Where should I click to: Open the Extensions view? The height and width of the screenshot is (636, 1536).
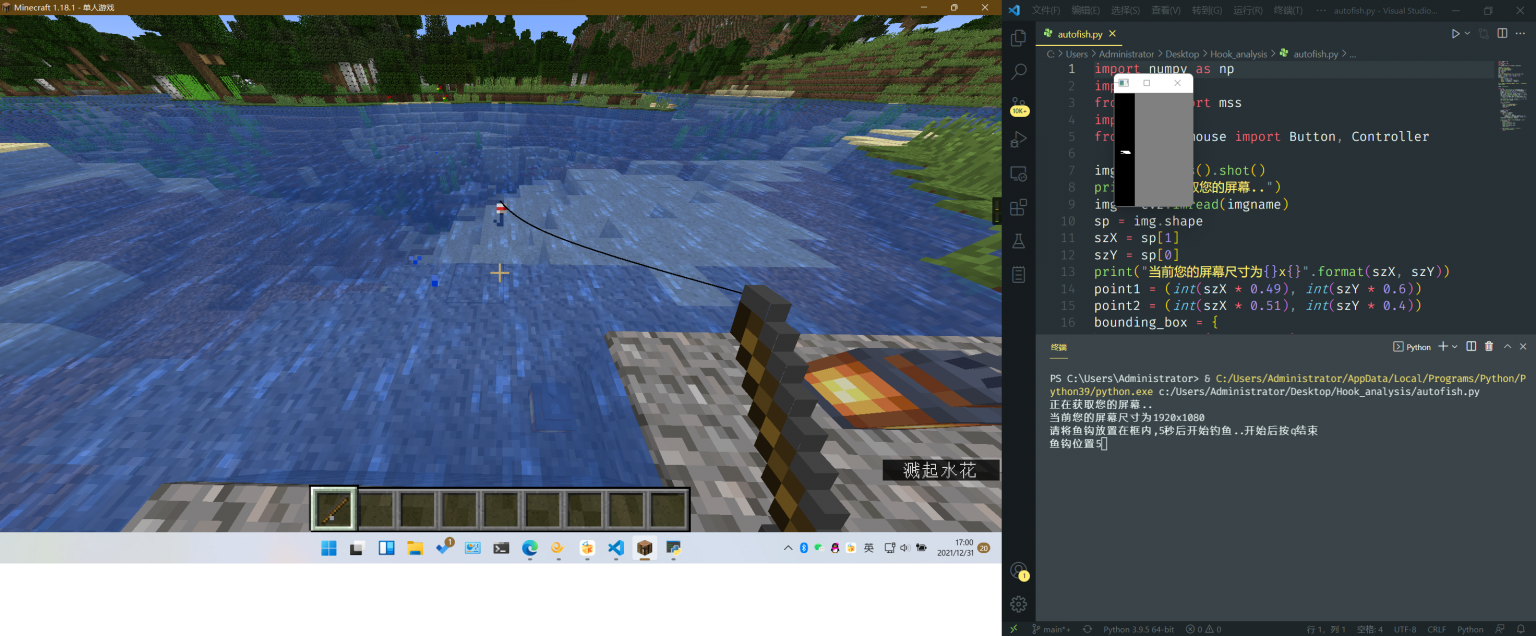click(1018, 206)
